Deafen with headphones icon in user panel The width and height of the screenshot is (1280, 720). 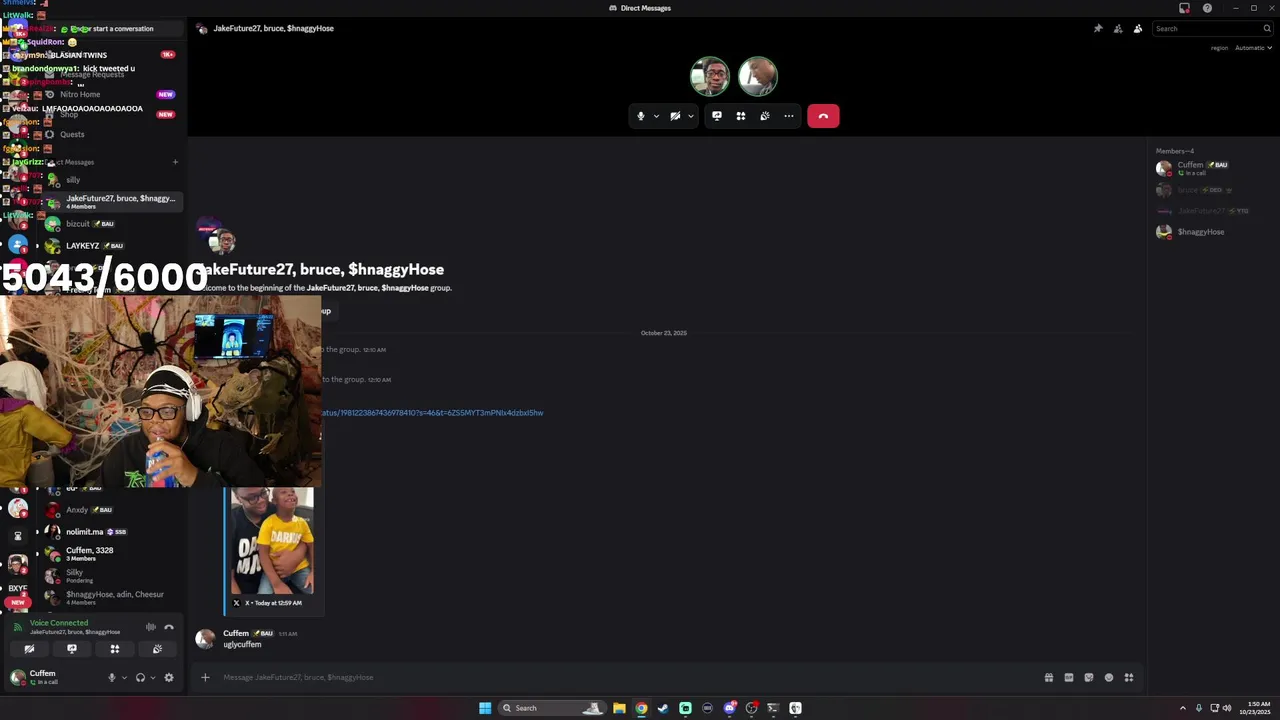(140, 677)
